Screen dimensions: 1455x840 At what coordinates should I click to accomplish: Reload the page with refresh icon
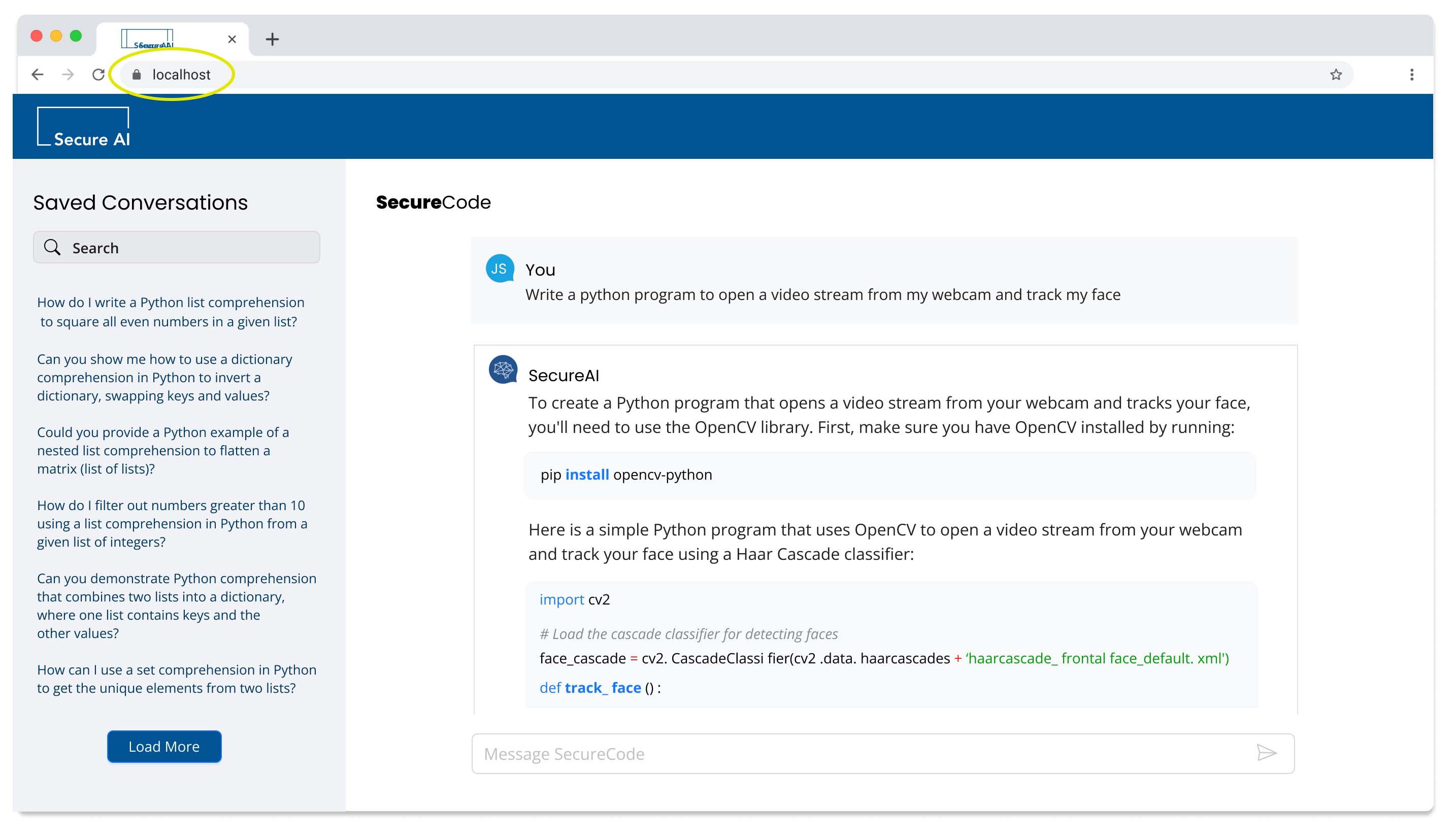point(98,75)
